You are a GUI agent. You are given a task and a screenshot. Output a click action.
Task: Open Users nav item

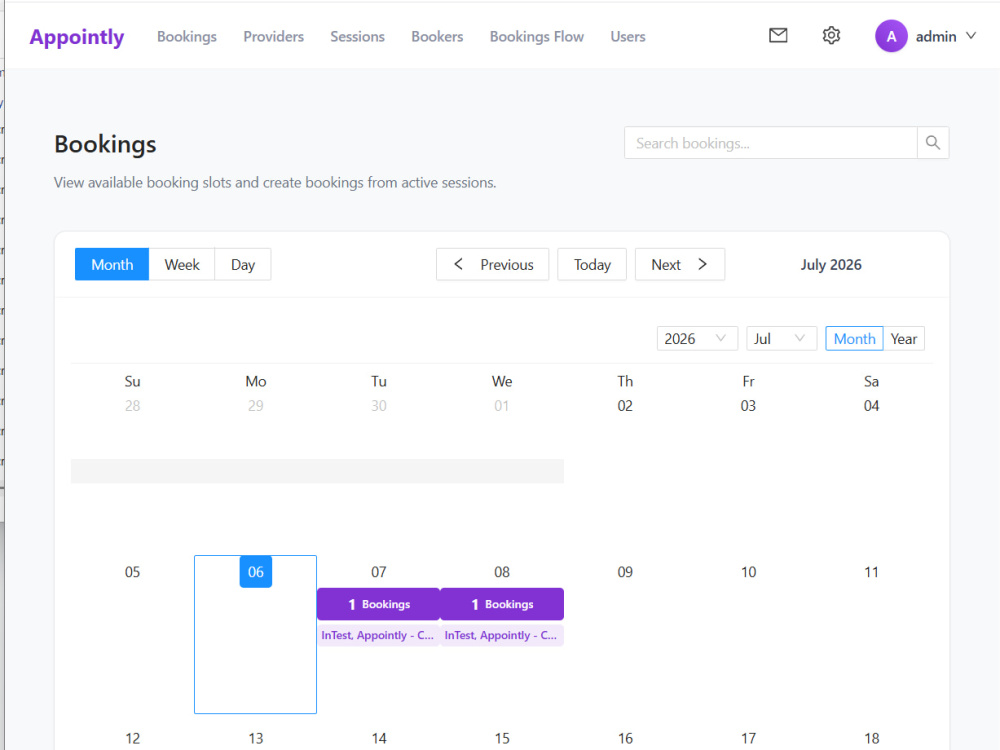tap(628, 36)
